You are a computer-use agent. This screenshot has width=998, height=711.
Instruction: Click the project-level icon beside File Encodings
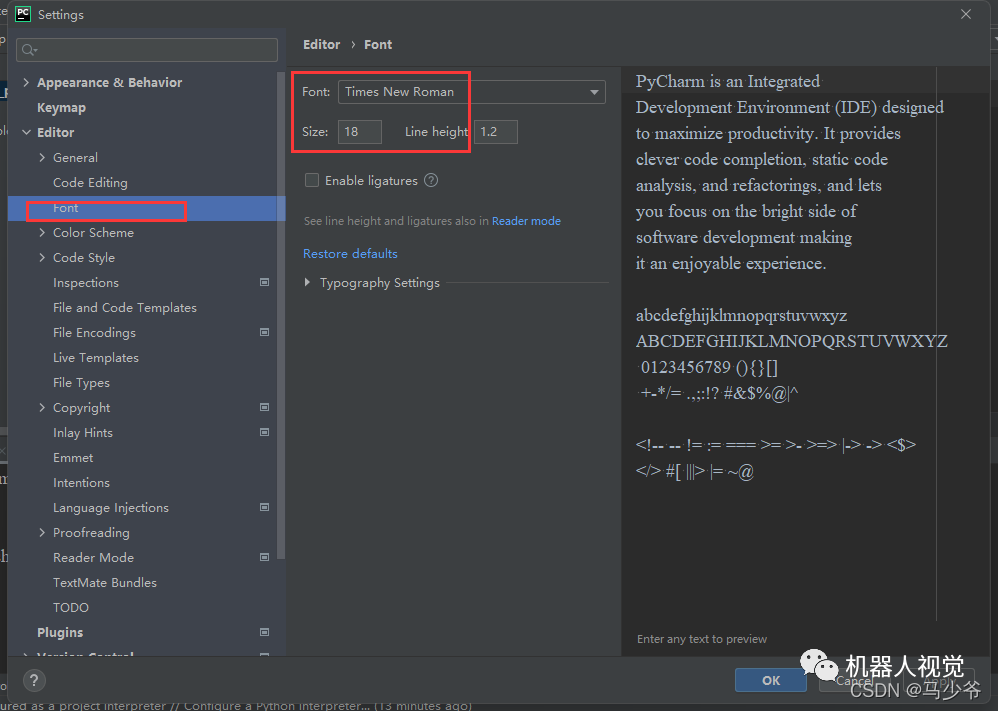[265, 332]
